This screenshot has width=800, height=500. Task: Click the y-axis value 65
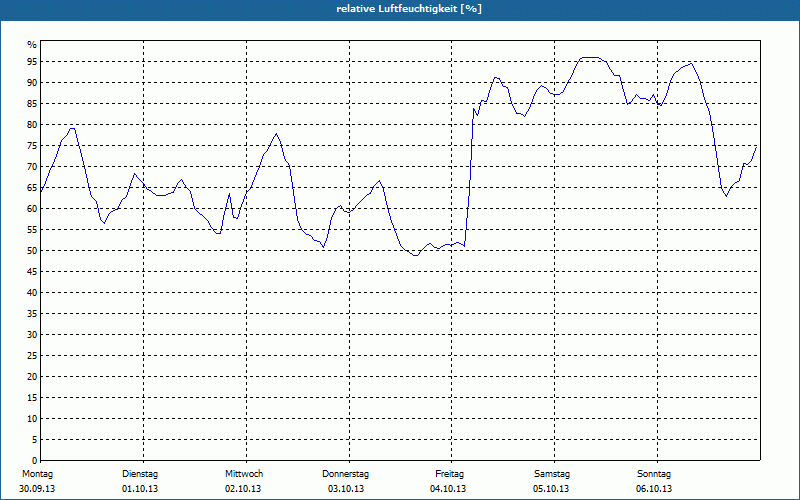[x=32, y=188]
